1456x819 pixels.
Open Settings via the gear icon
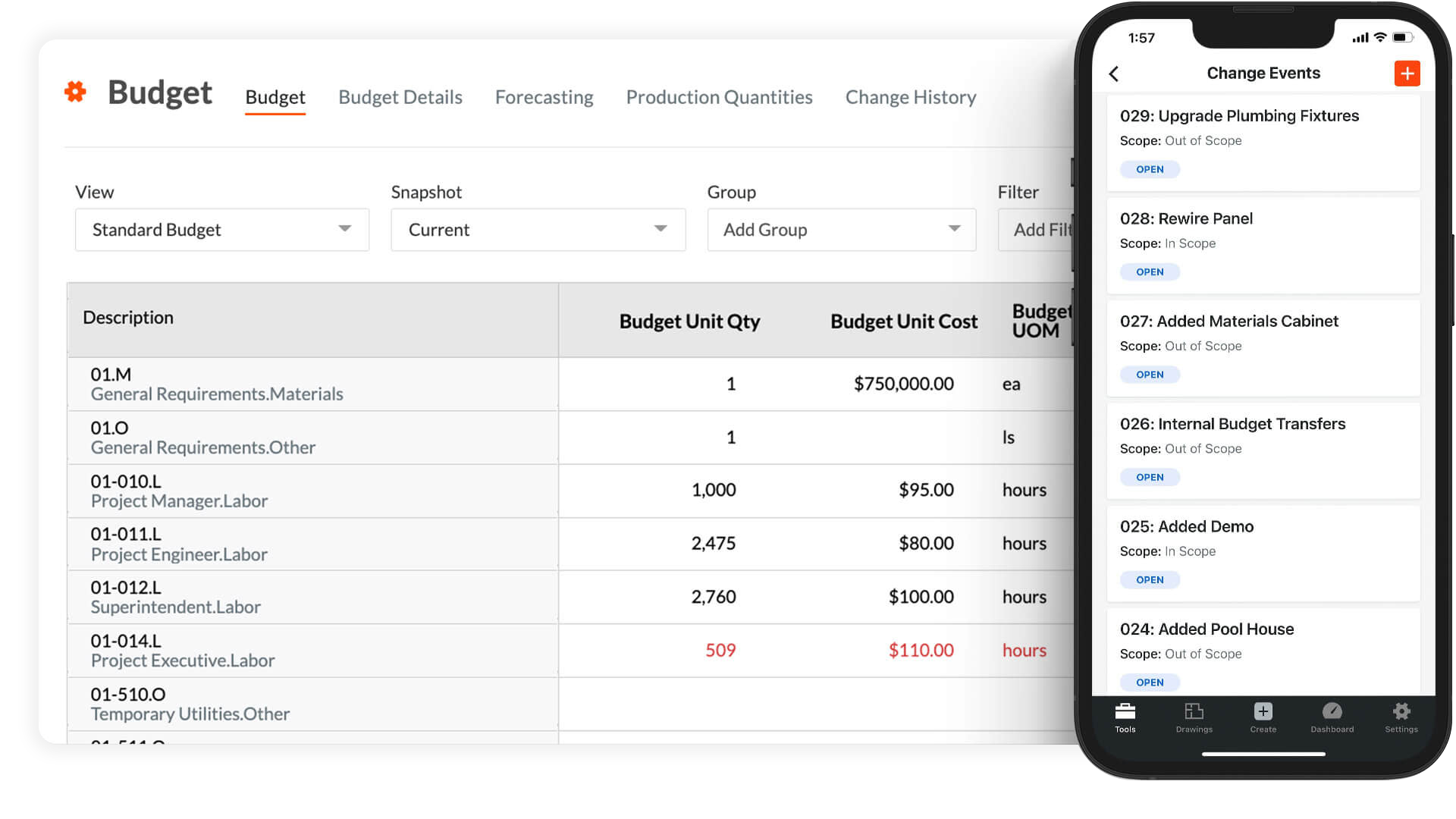[1401, 713]
